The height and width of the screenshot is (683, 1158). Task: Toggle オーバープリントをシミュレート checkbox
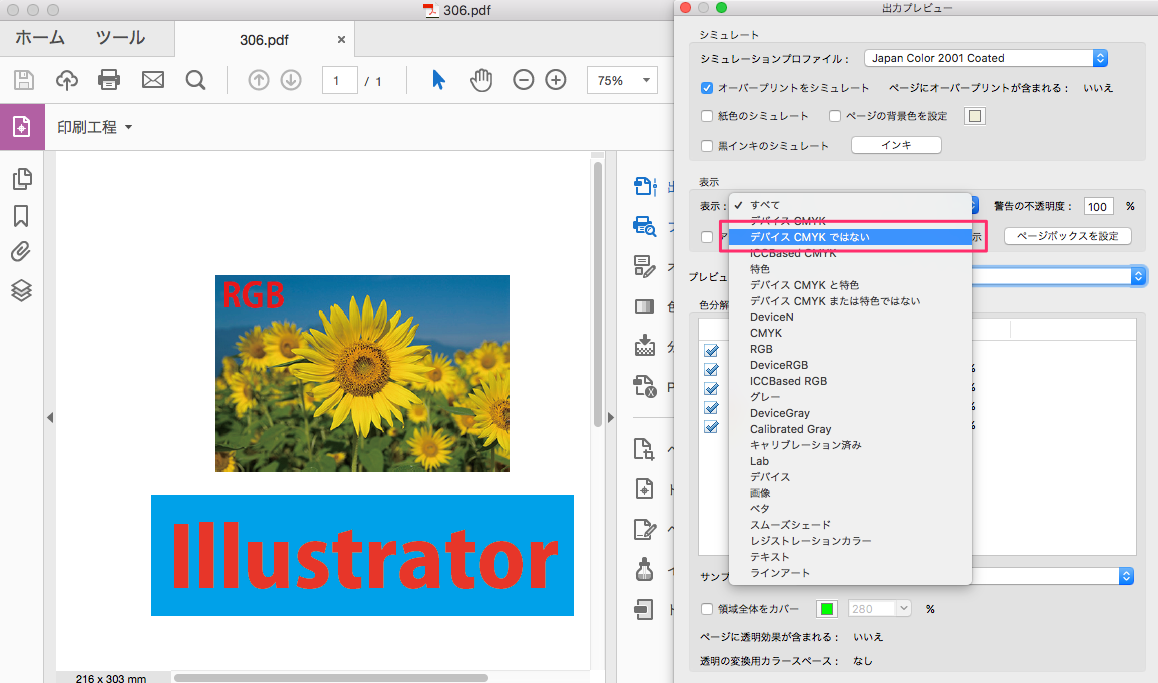(707, 88)
